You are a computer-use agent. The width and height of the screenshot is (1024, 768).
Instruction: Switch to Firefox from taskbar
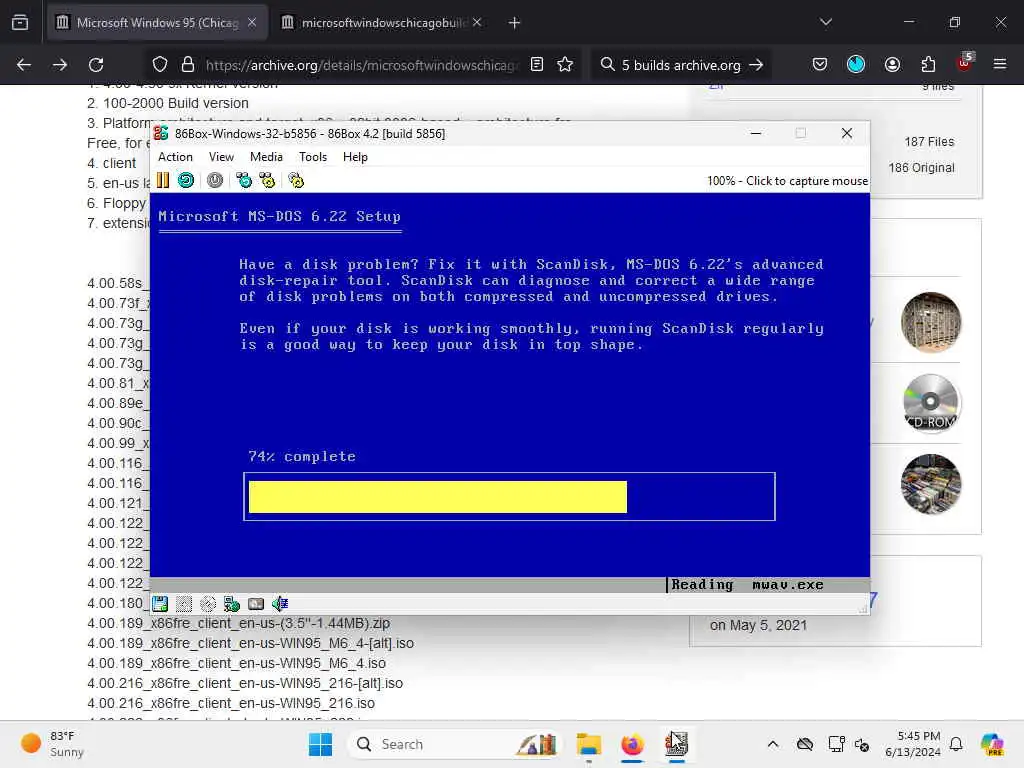pyautogui.click(x=632, y=744)
